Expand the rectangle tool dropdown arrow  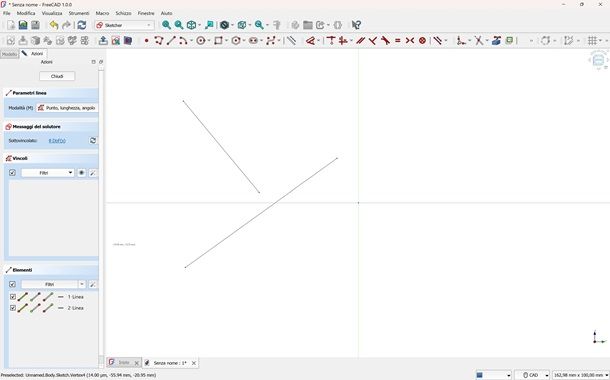(226, 40)
